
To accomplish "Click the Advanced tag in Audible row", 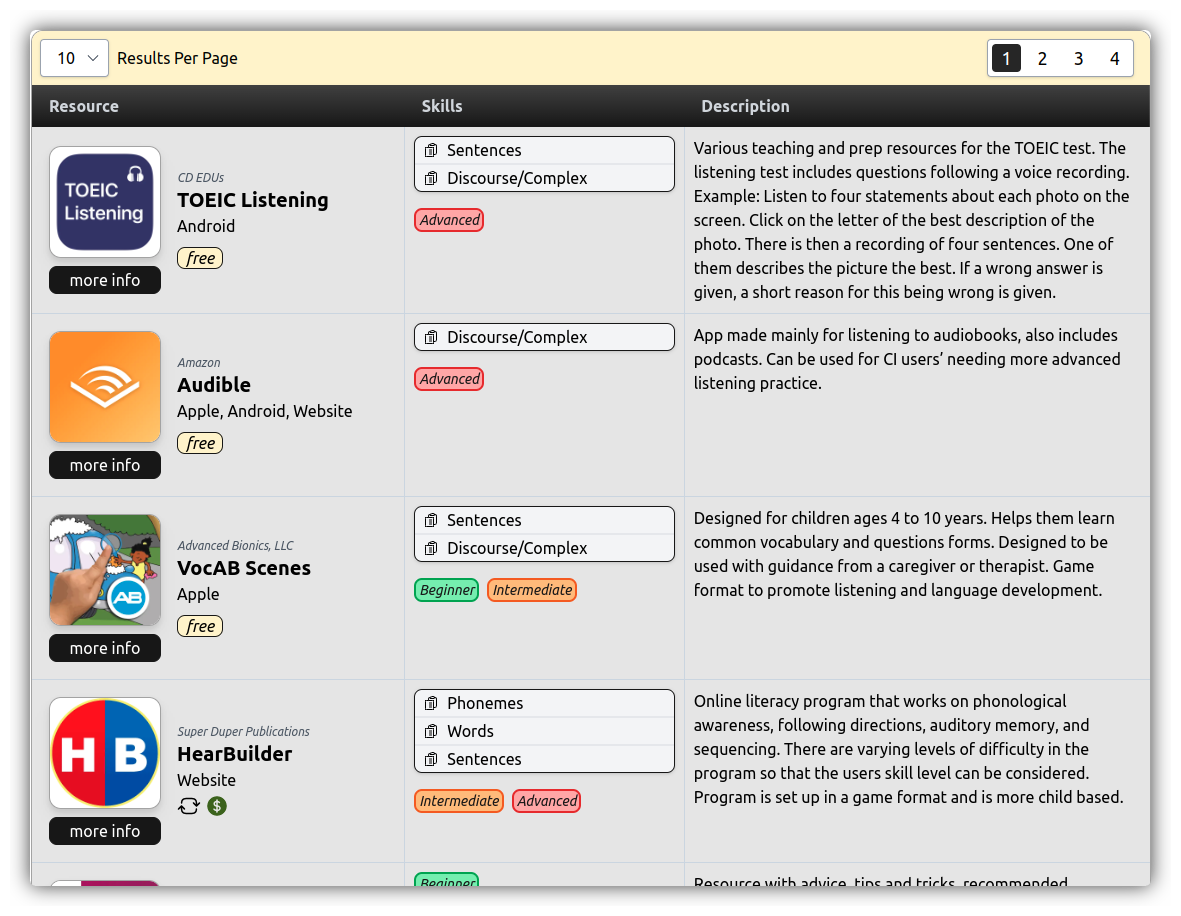I will click(449, 379).
